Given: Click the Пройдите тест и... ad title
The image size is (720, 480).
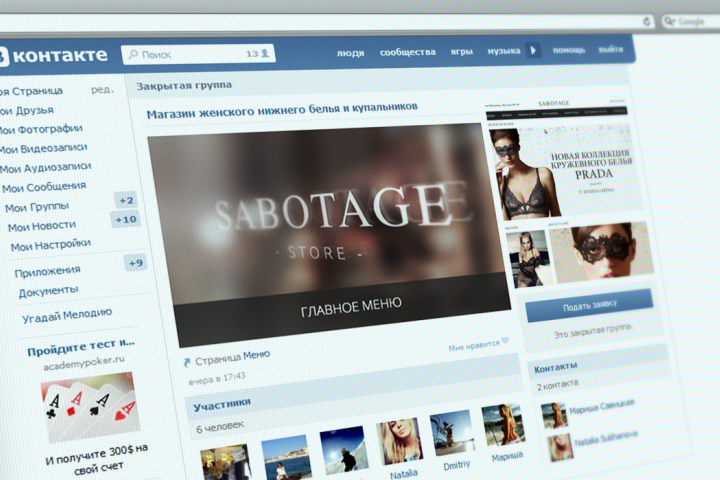Looking at the screenshot, I should coord(81,347).
